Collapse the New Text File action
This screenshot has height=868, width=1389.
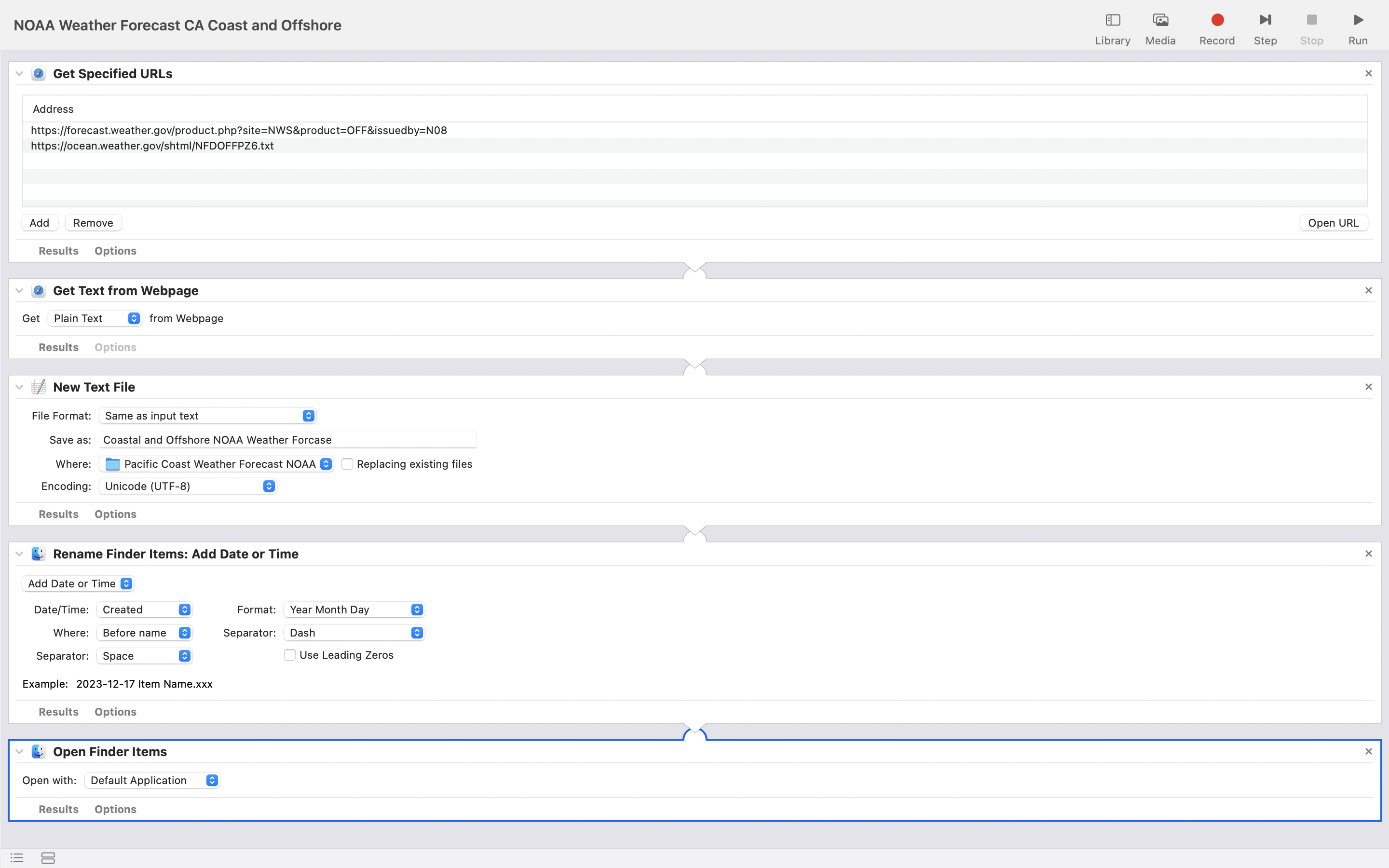(x=19, y=387)
